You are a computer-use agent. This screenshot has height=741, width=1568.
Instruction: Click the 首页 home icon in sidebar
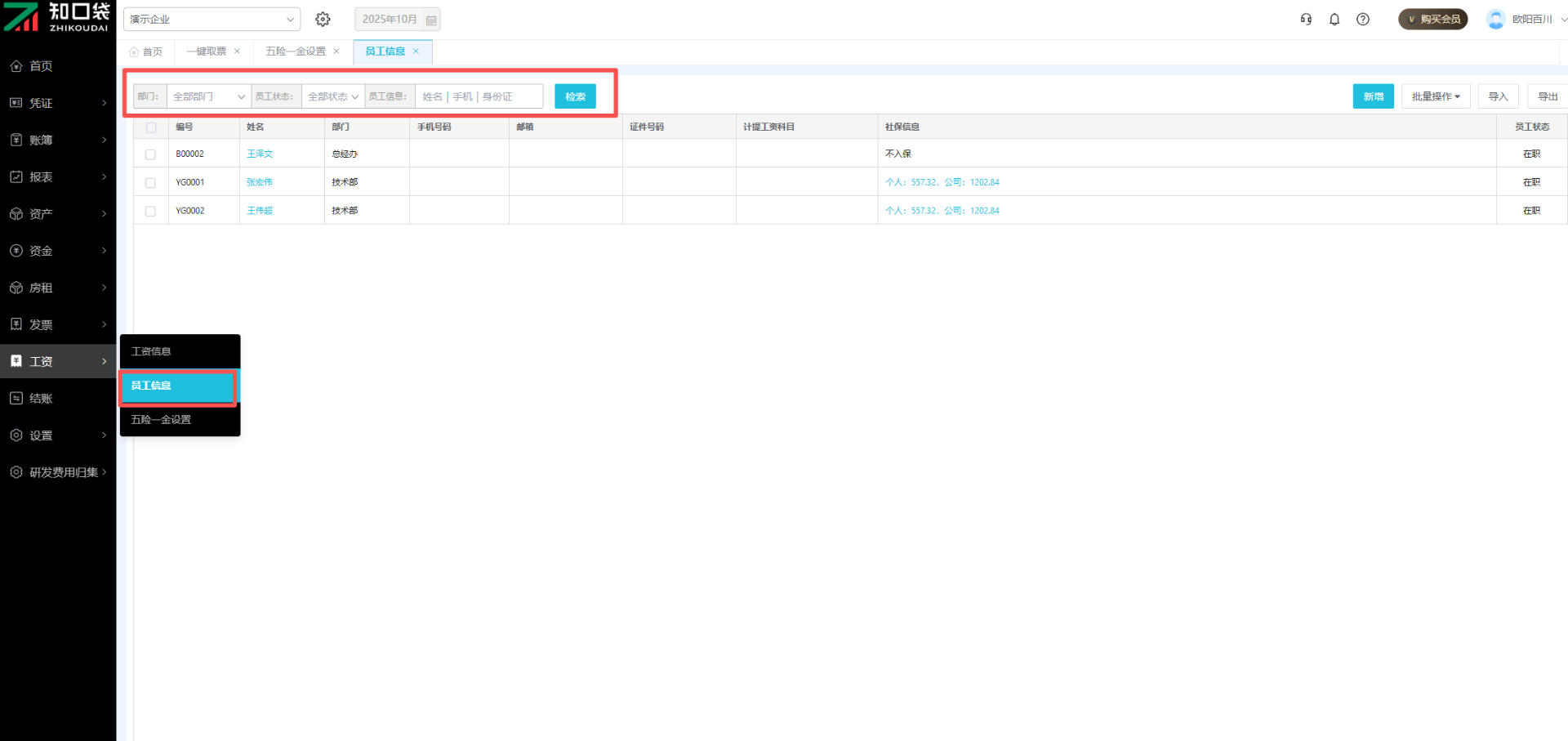[x=16, y=66]
